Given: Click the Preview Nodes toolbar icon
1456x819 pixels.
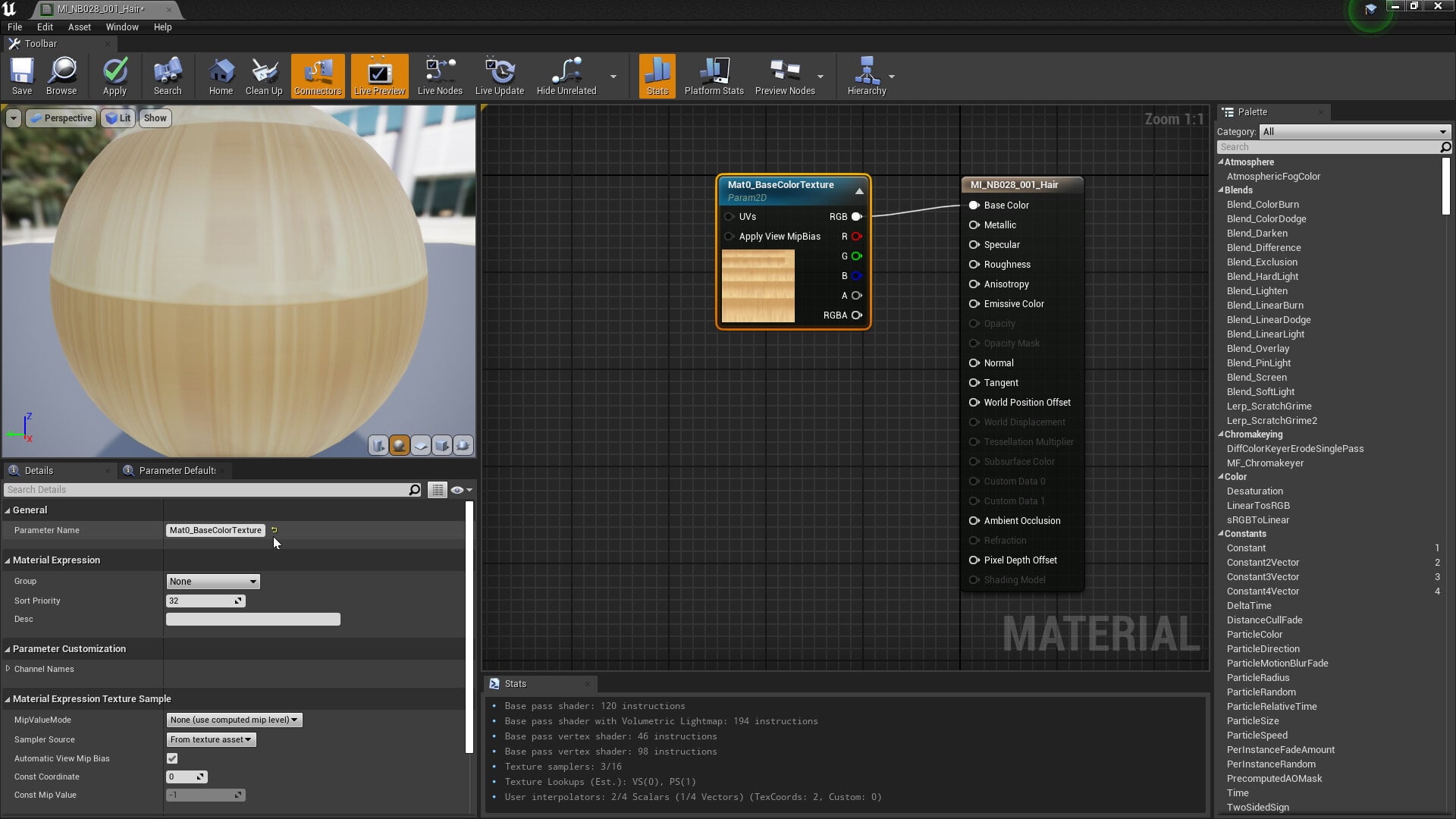Looking at the screenshot, I should pyautogui.click(x=785, y=76).
